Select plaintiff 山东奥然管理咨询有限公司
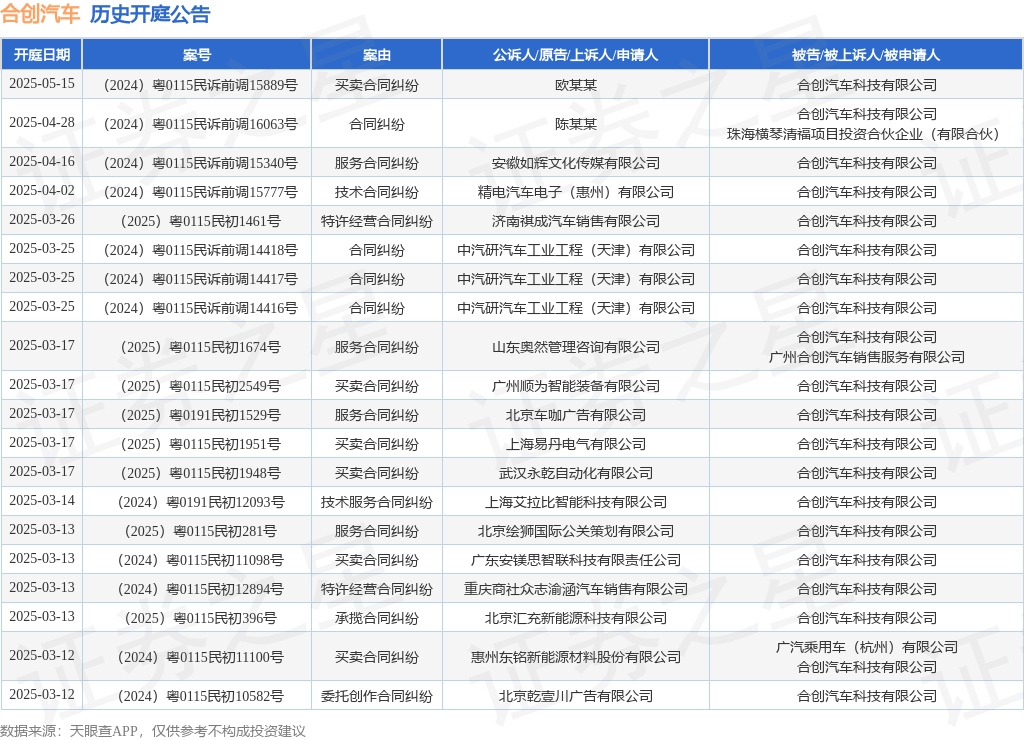 tap(575, 347)
